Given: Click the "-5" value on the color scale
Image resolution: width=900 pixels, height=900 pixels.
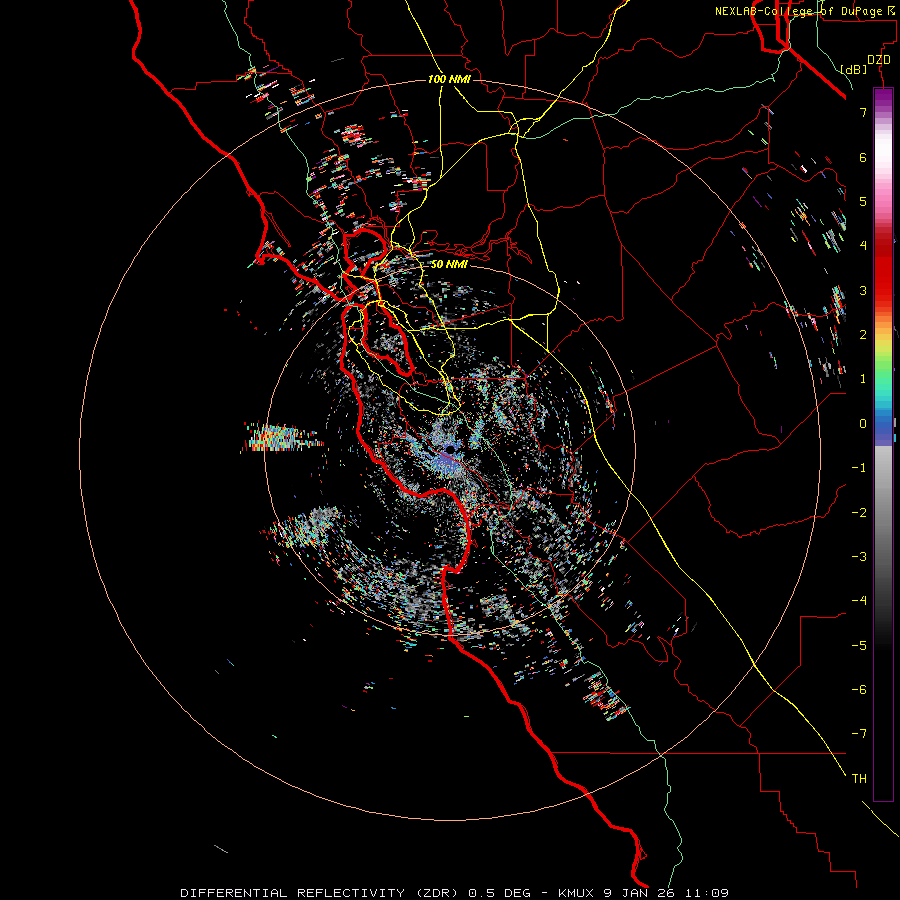Looking at the screenshot, I should [x=859, y=646].
